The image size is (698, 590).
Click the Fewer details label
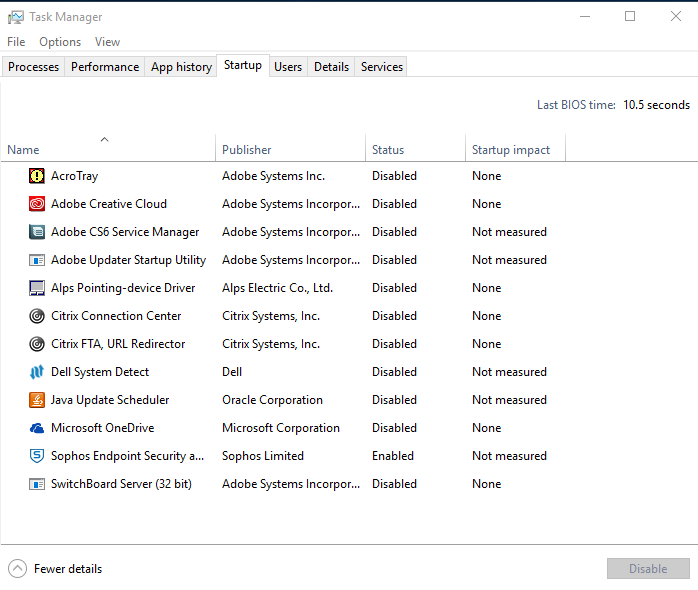point(68,569)
